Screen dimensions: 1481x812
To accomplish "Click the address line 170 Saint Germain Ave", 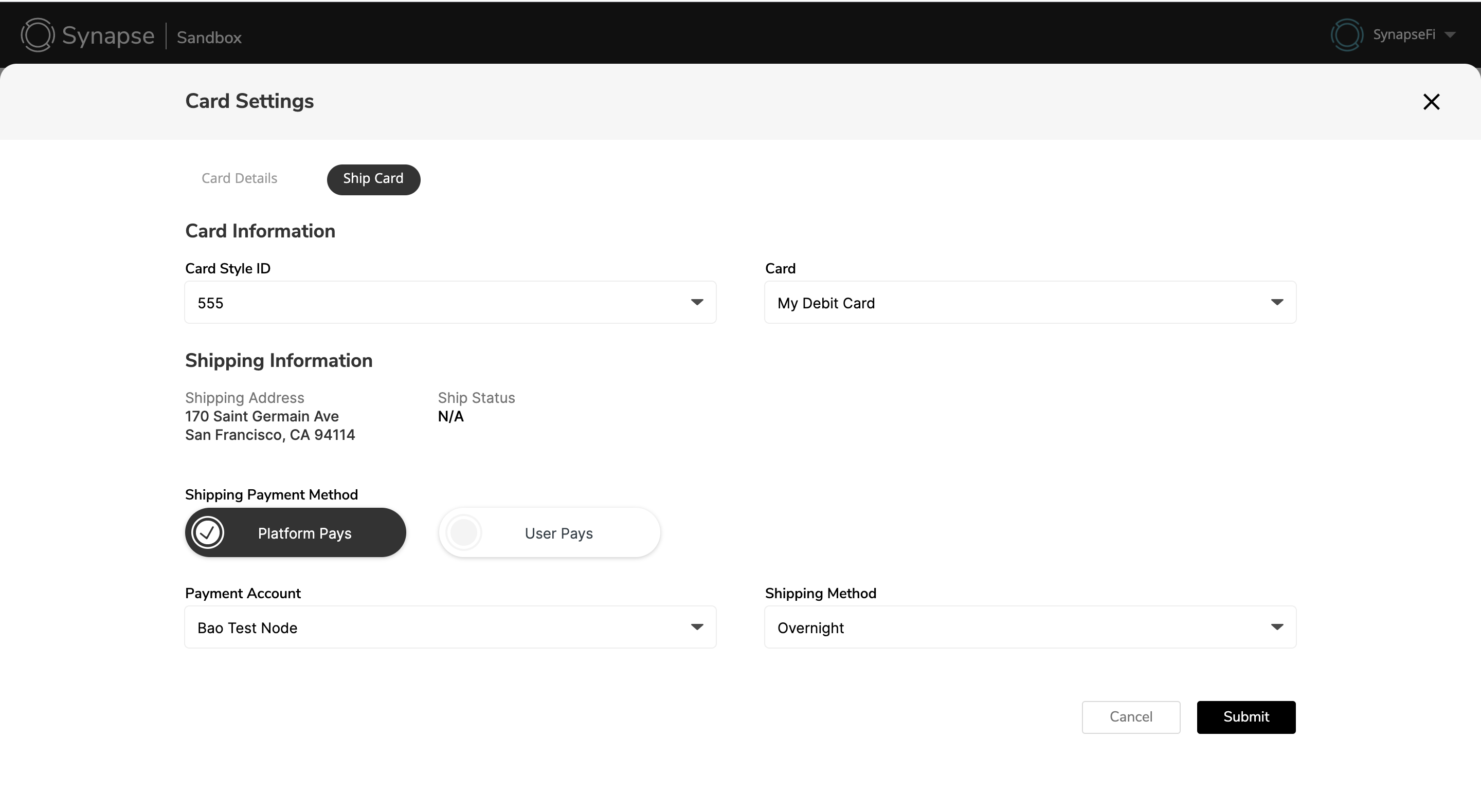I will [262, 416].
